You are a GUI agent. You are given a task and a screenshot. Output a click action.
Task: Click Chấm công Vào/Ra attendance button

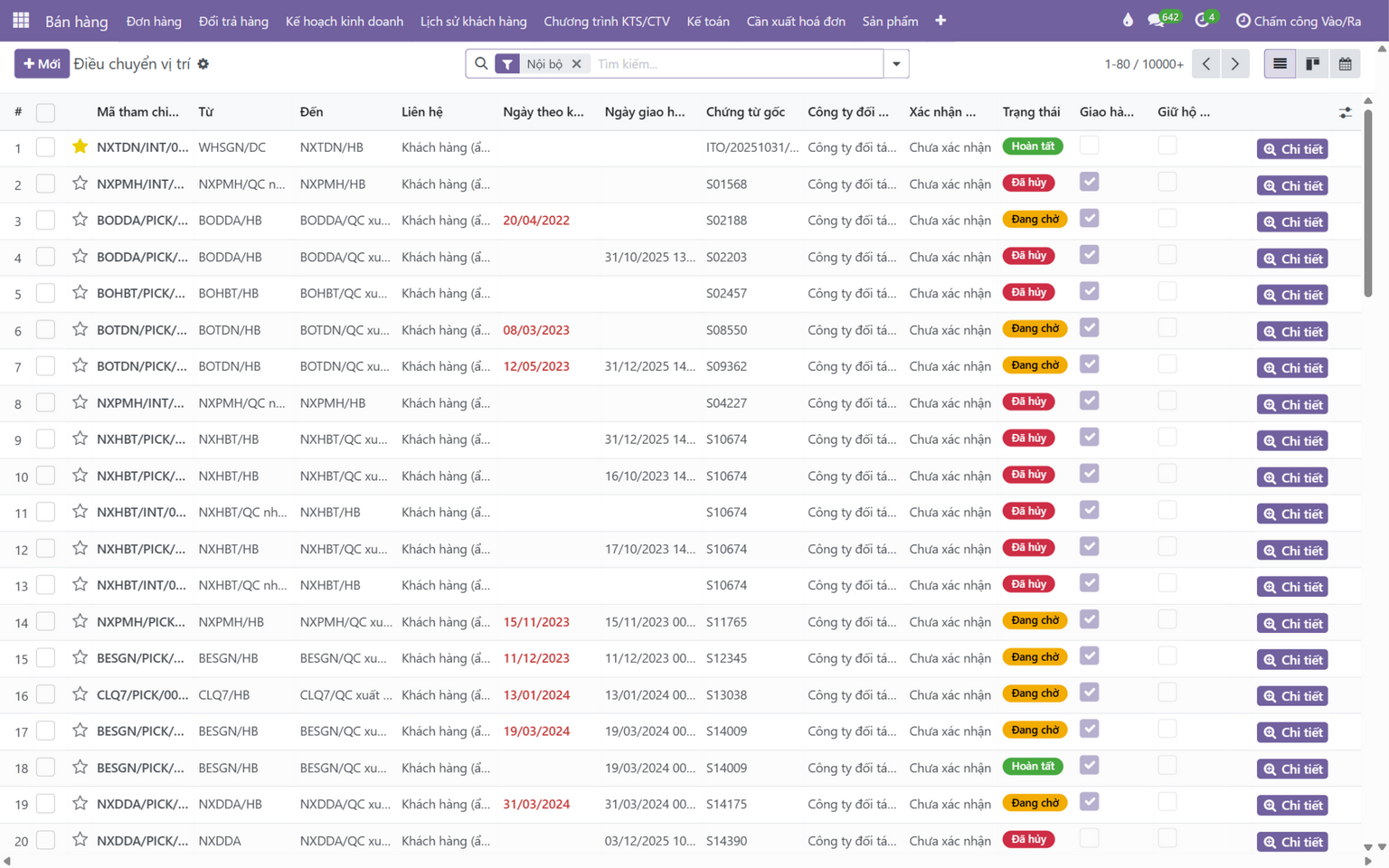(1299, 21)
